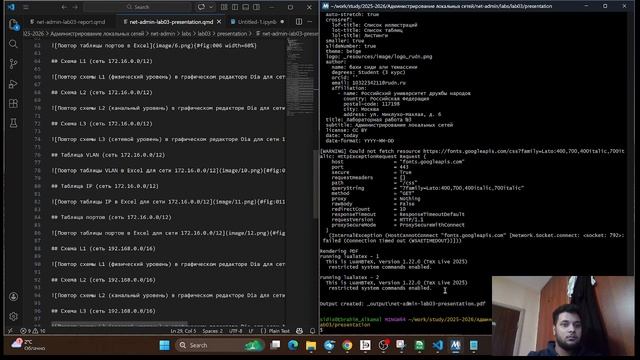The image size is (640, 360).
Task: Open the Explorer view in VS Code sidebar
Action: (13, 24)
